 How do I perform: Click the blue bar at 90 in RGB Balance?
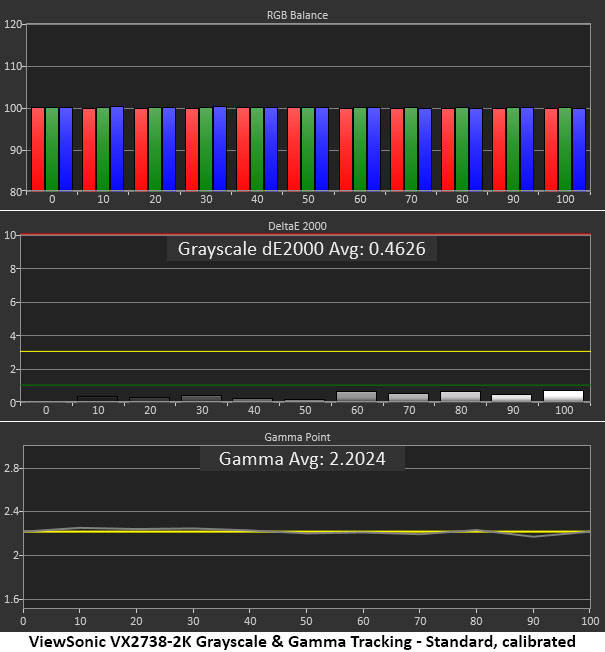click(527, 149)
